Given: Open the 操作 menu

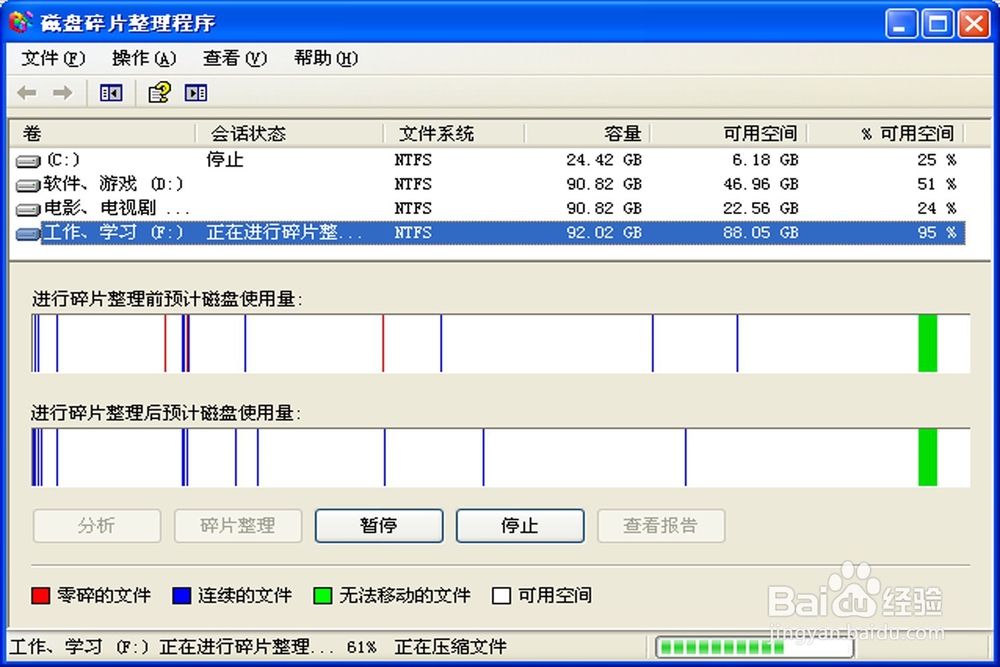Looking at the screenshot, I should click(142, 58).
